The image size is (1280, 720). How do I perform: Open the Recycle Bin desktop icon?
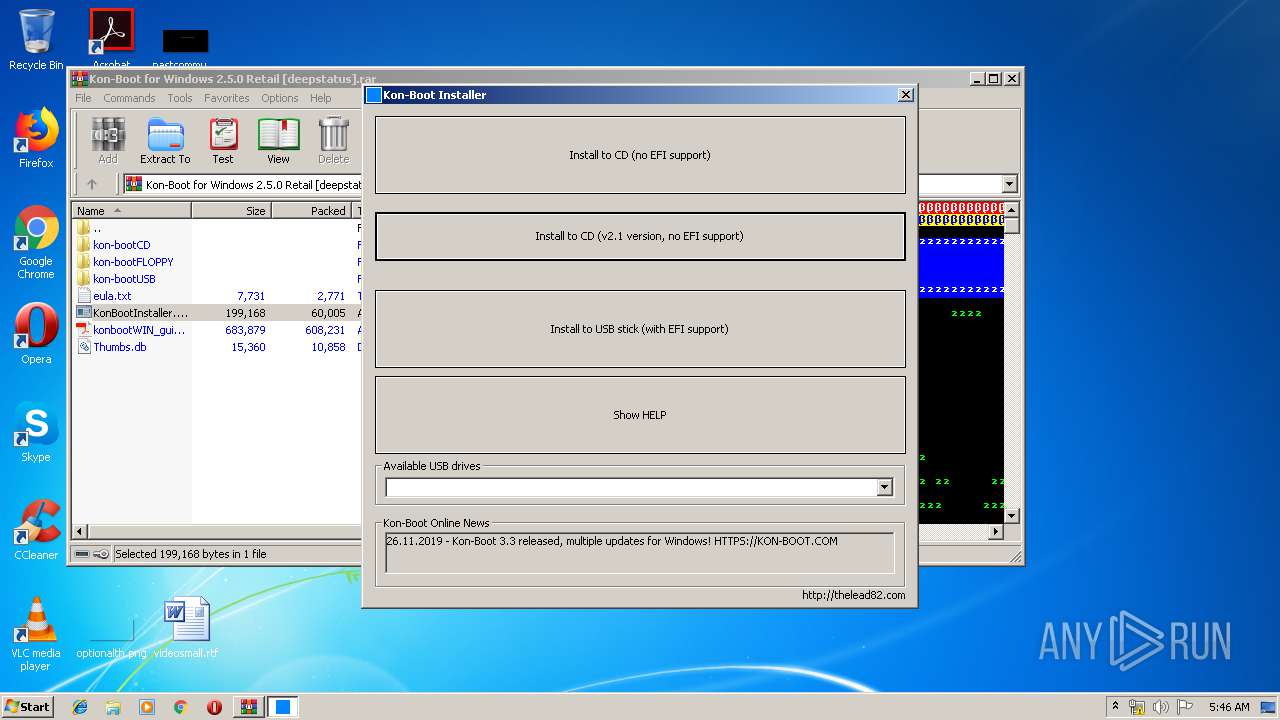click(36, 40)
